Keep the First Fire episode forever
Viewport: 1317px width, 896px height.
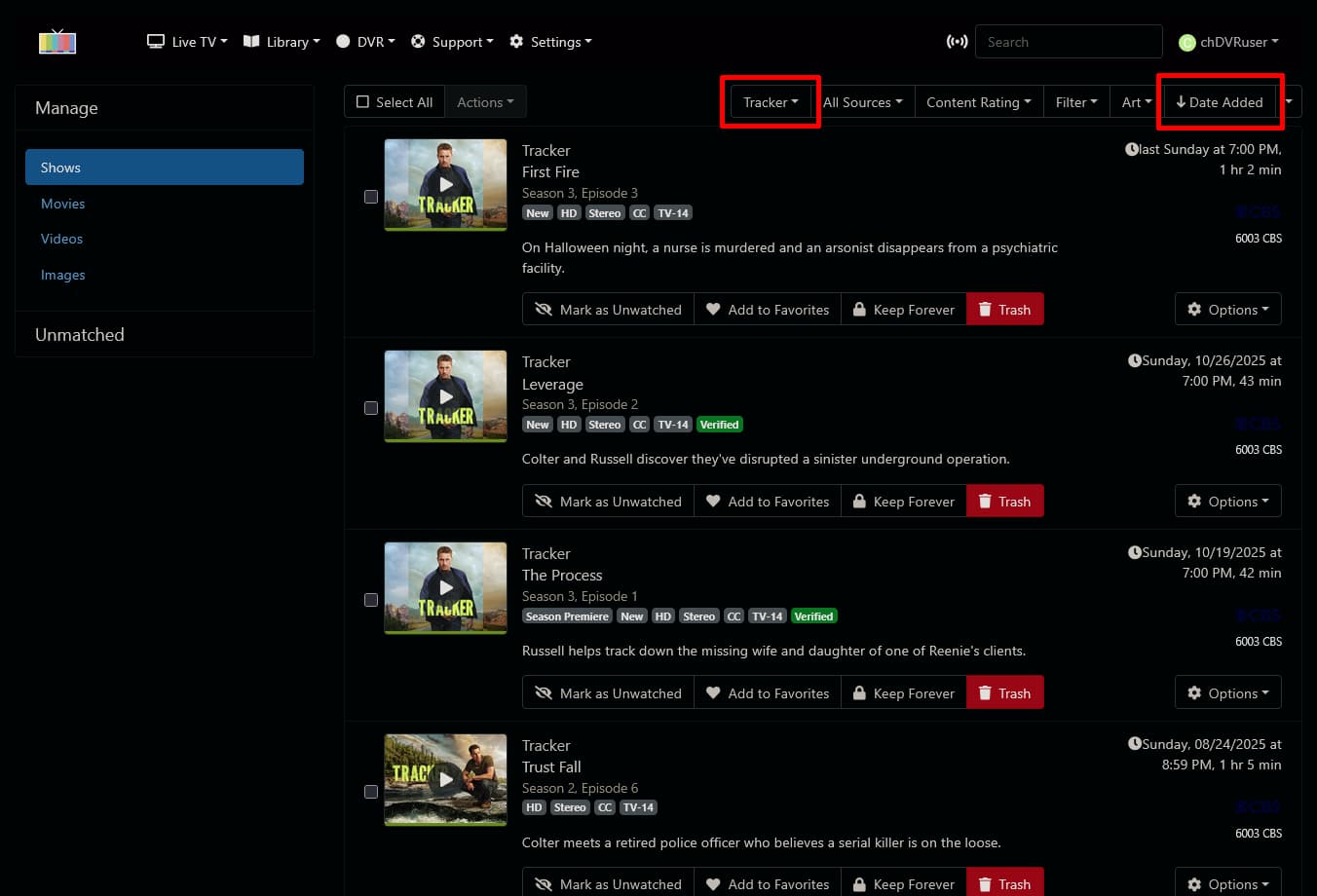(x=903, y=310)
